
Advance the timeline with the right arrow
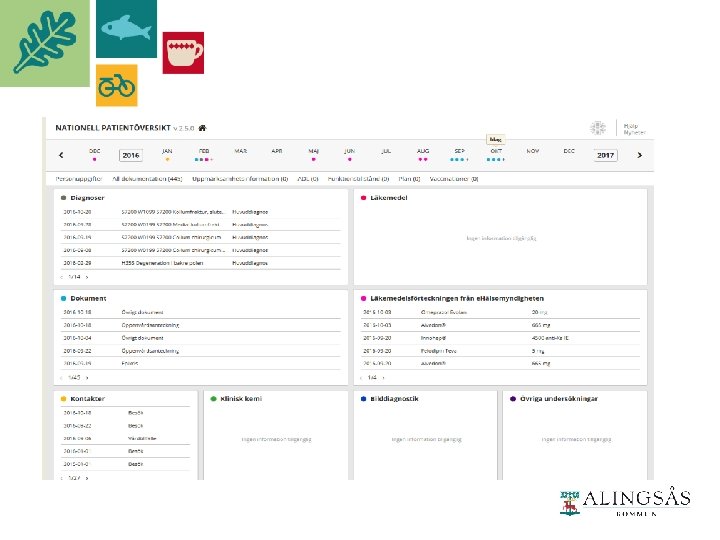[x=639, y=155]
